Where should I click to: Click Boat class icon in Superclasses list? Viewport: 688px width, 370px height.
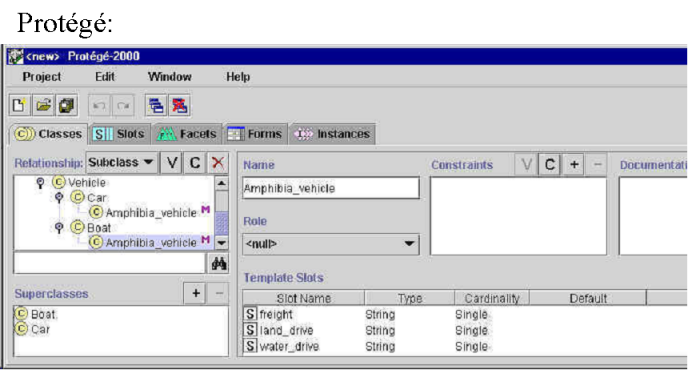21,314
